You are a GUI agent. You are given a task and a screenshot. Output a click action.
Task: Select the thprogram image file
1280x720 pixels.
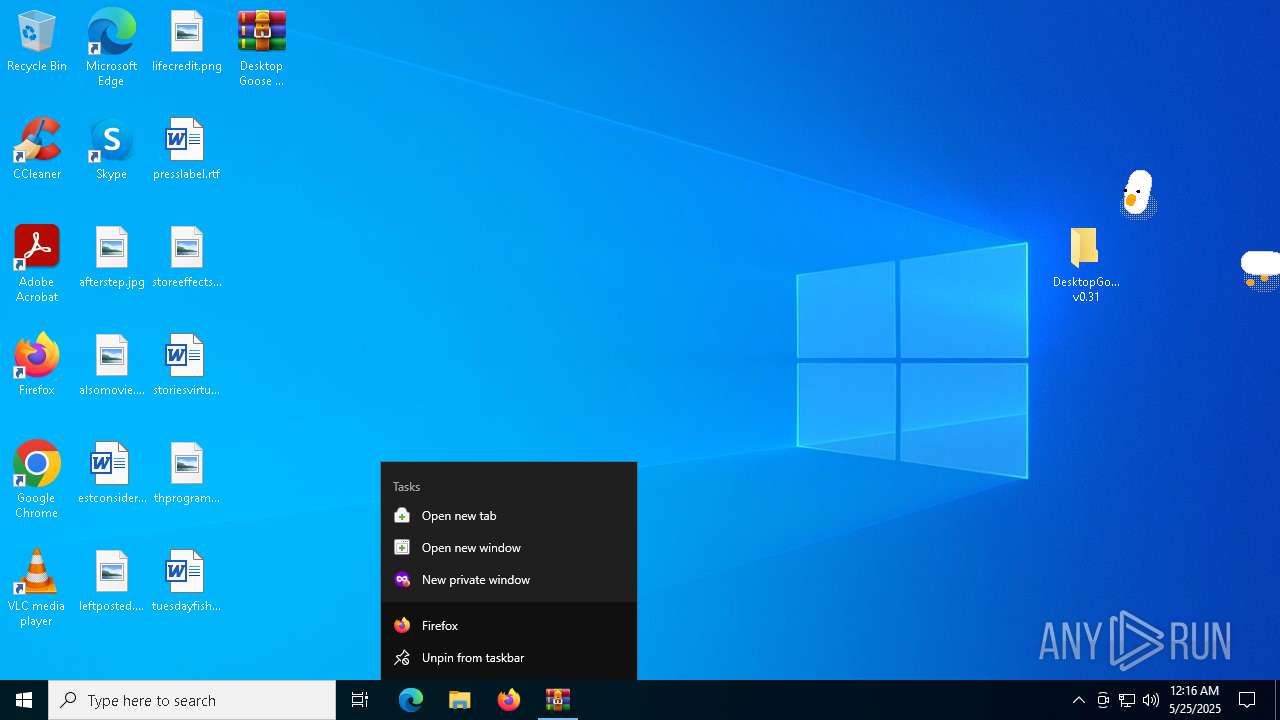point(187,474)
